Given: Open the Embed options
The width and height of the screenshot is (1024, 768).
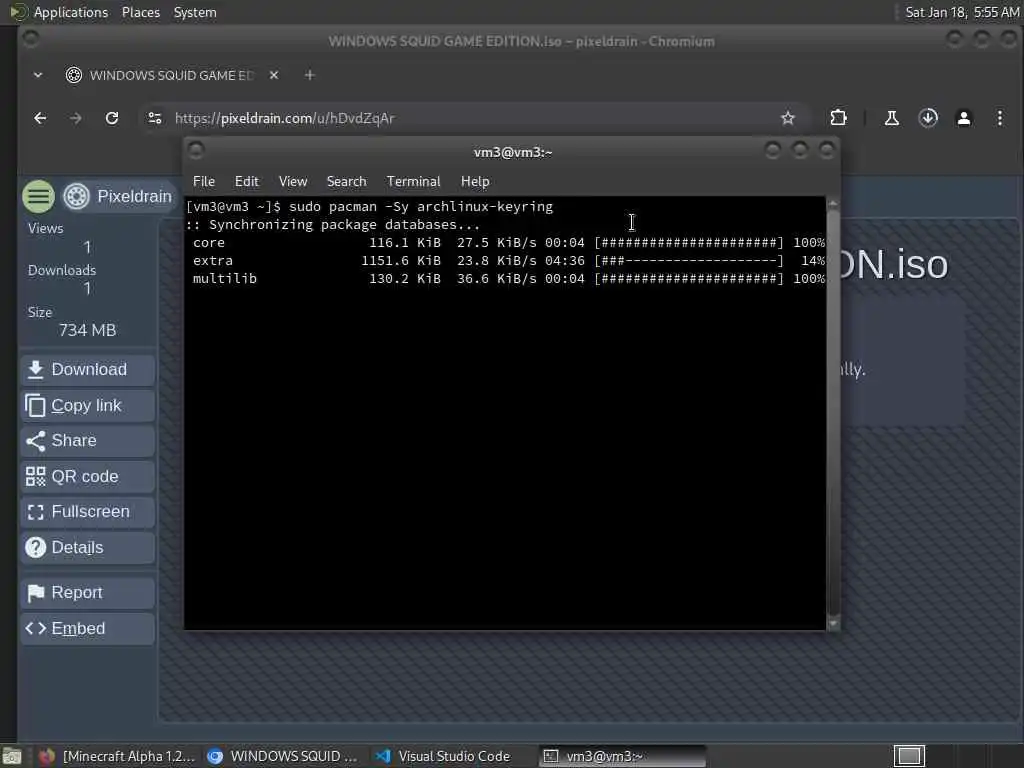Looking at the screenshot, I should [x=88, y=628].
